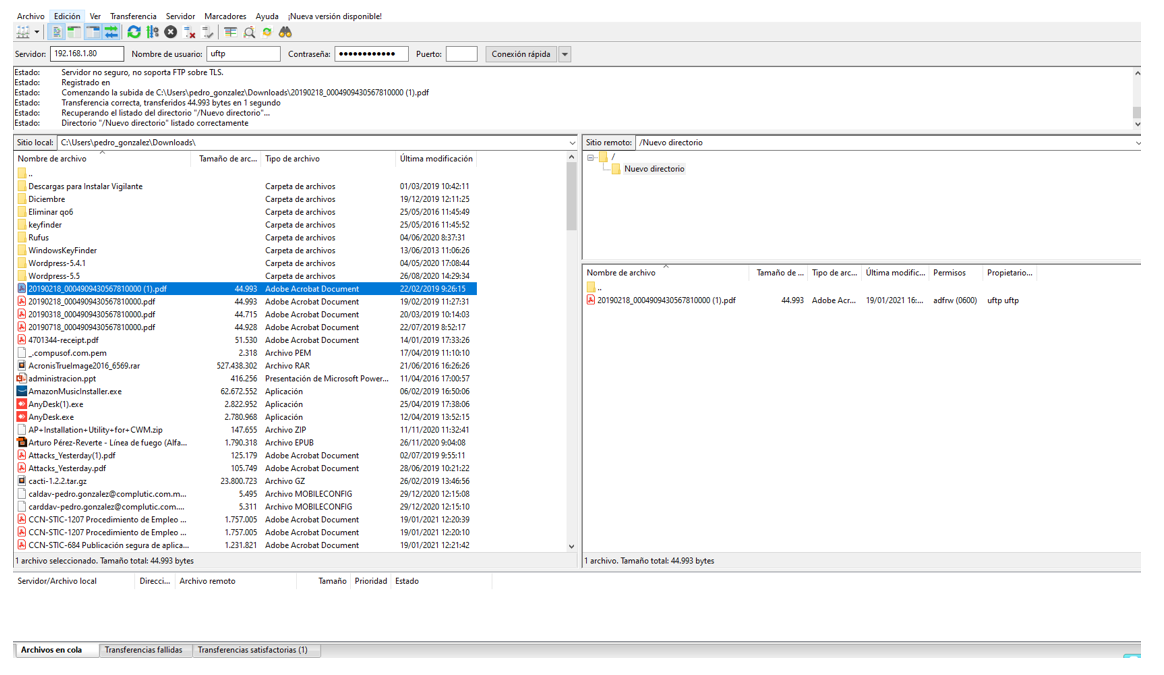
Task: Click the AcronisTrueImage2016_6569.rar file icon
Action: (22, 366)
